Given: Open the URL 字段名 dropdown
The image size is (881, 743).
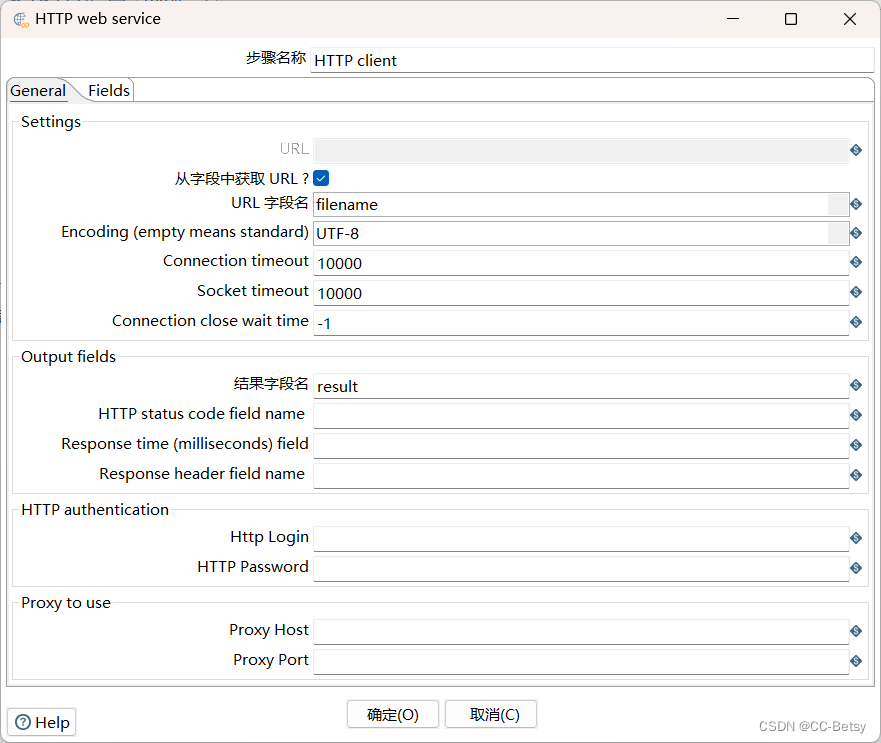Looking at the screenshot, I should coord(836,204).
